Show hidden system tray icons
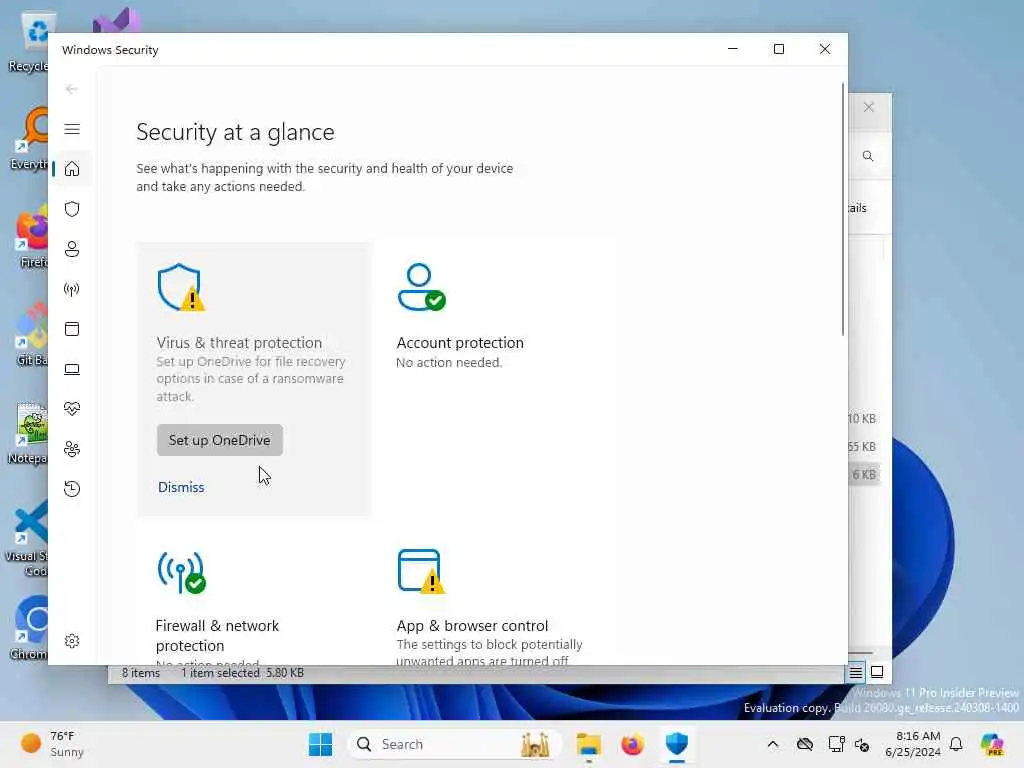Image resolution: width=1024 pixels, height=768 pixels. pyautogui.click(x=773, y=744)
